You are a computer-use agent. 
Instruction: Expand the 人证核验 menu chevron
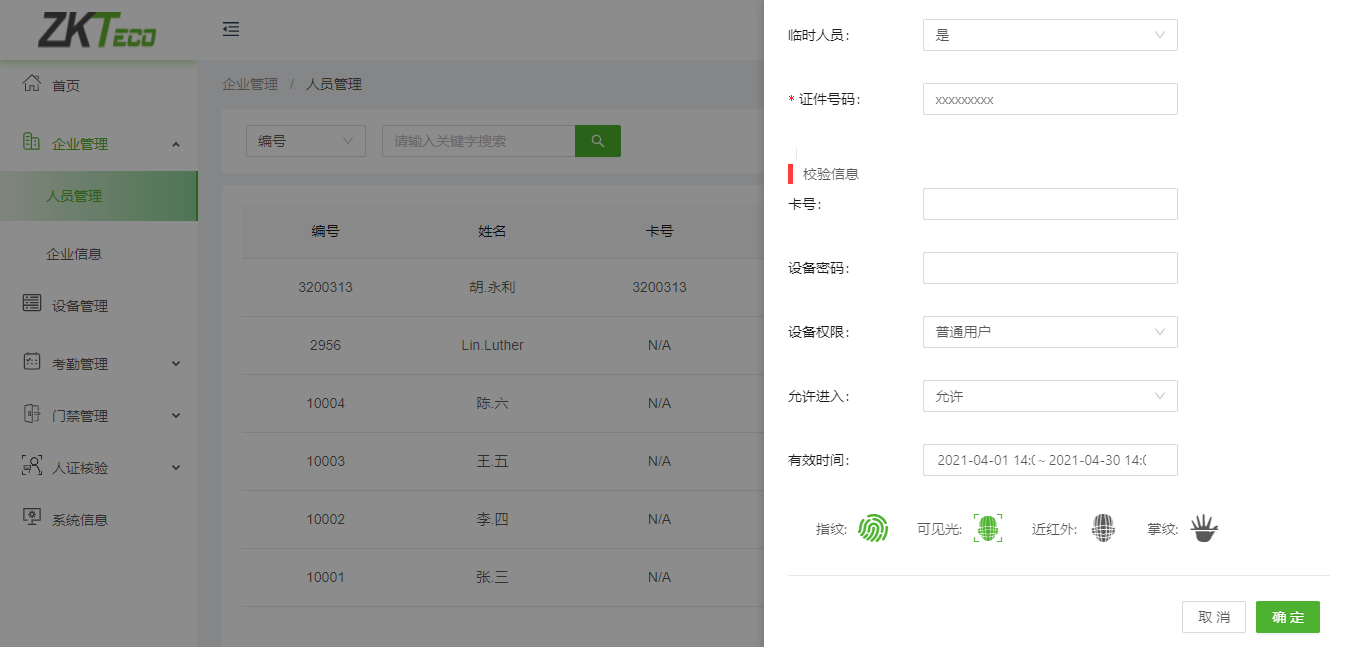(x=176, y=468)
